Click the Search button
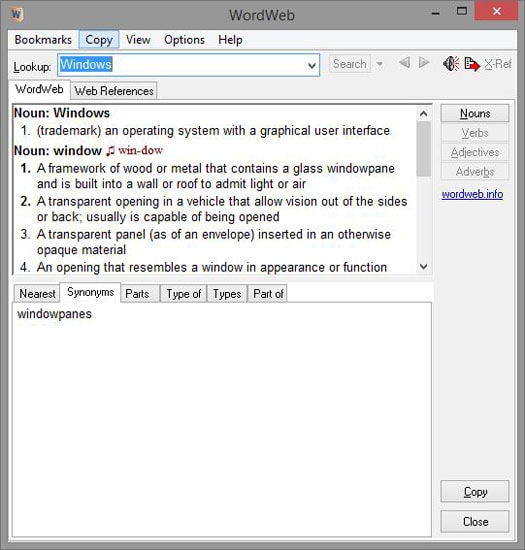This screenshot has width=525, height=550. click(350, 64)
